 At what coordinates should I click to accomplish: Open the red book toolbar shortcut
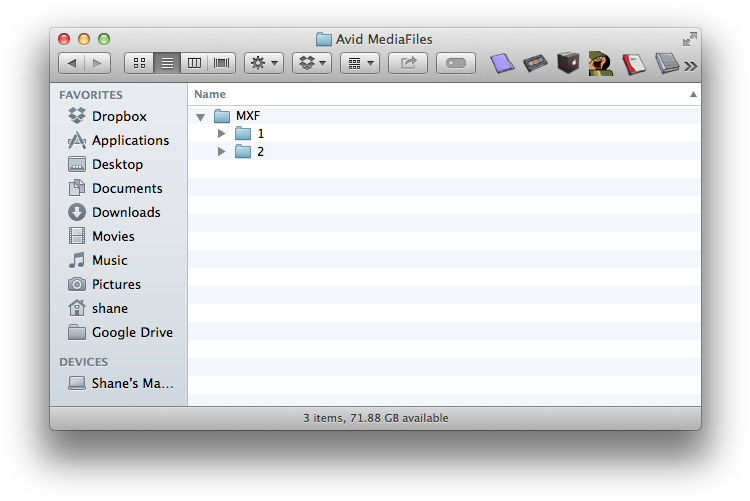click(x=634, y=64)
